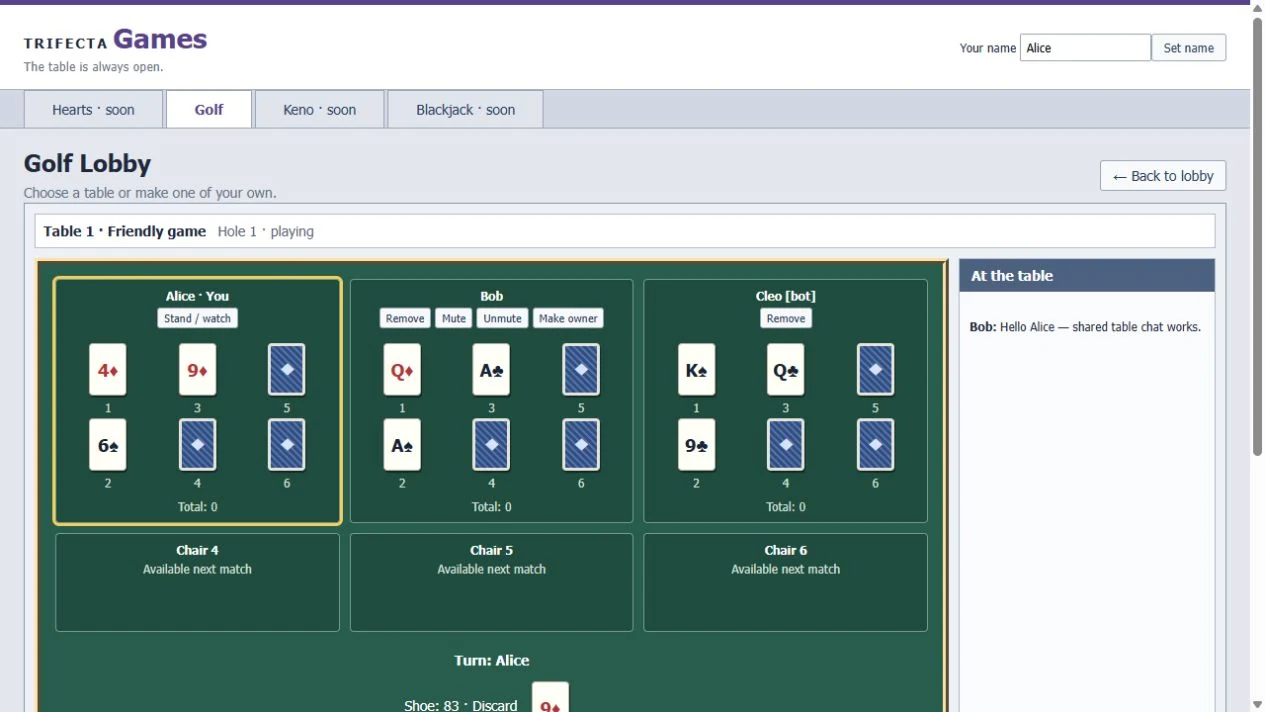Image resolution: width=1265 pixels, height=712 pixels.
Task: Select Alice's face-down card number 6
Action: [x=287, y=445]
